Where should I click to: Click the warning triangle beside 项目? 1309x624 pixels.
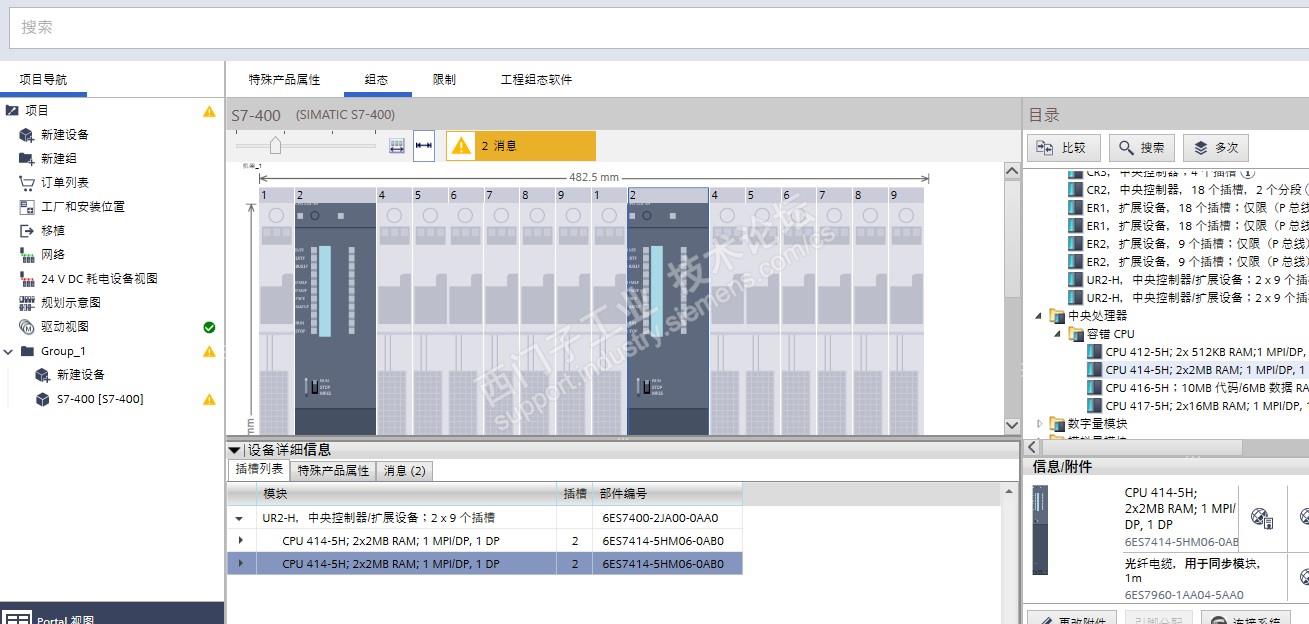[209, 111]
